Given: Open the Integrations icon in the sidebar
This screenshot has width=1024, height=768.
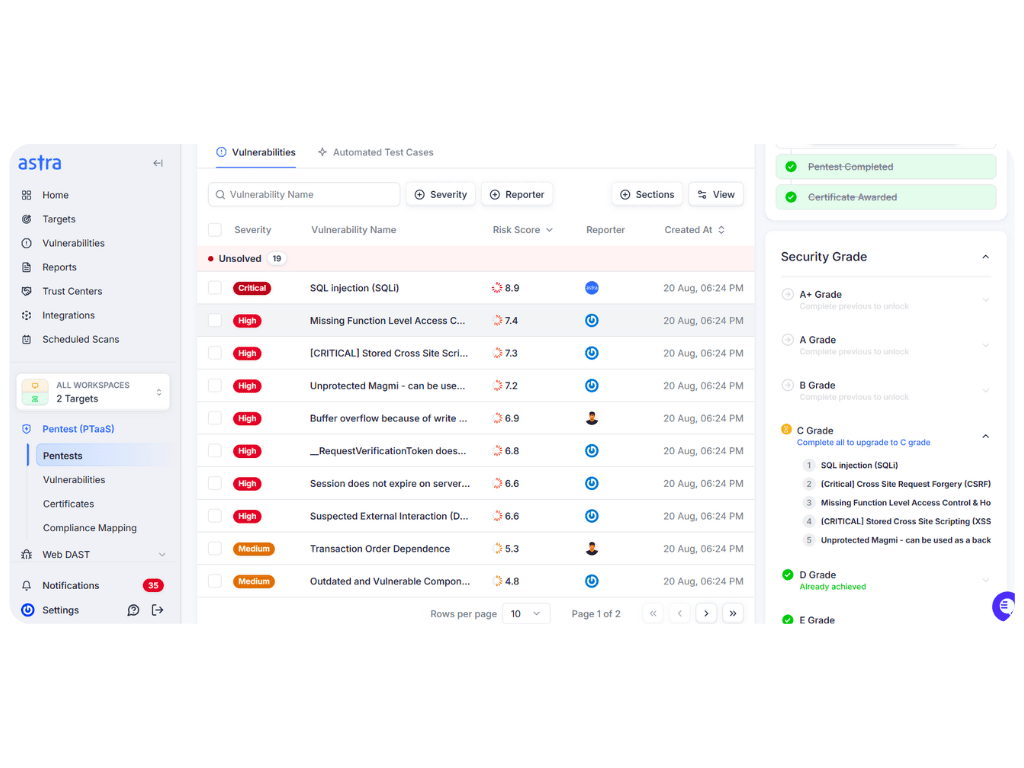Looking at the screenshot, I should 27,315.
